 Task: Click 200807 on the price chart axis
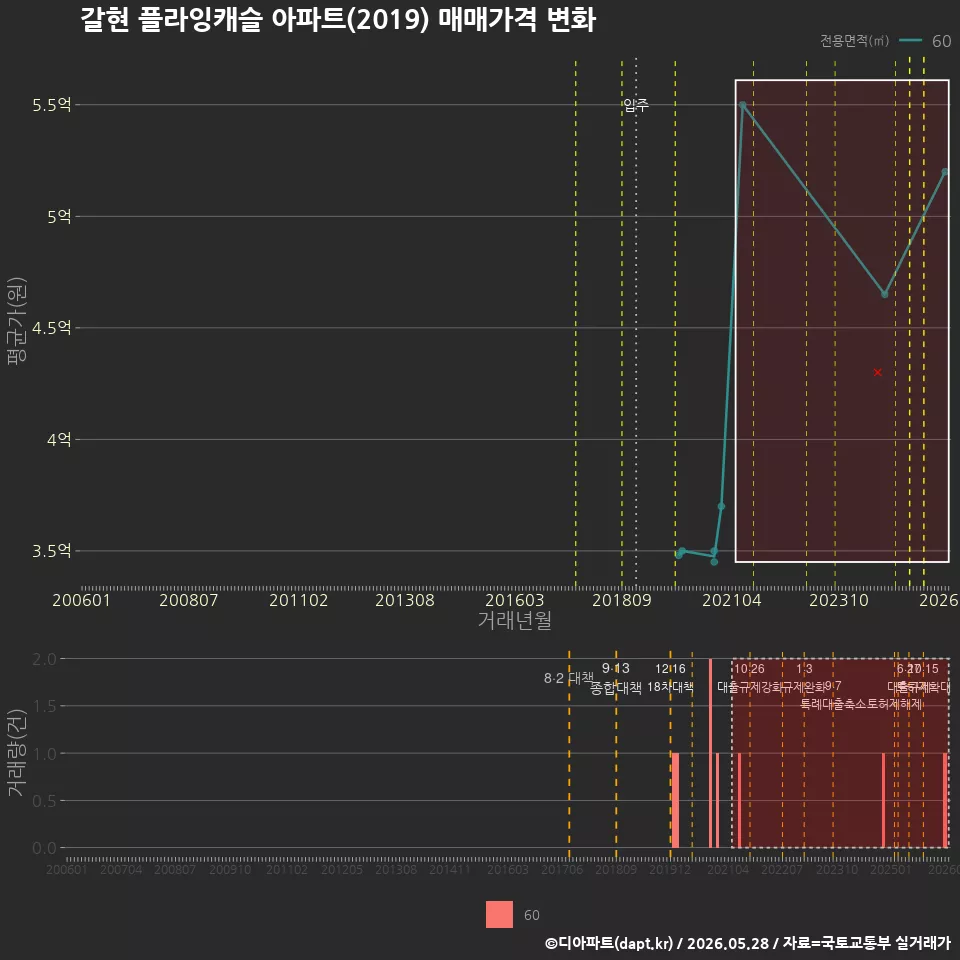(189, 600)
